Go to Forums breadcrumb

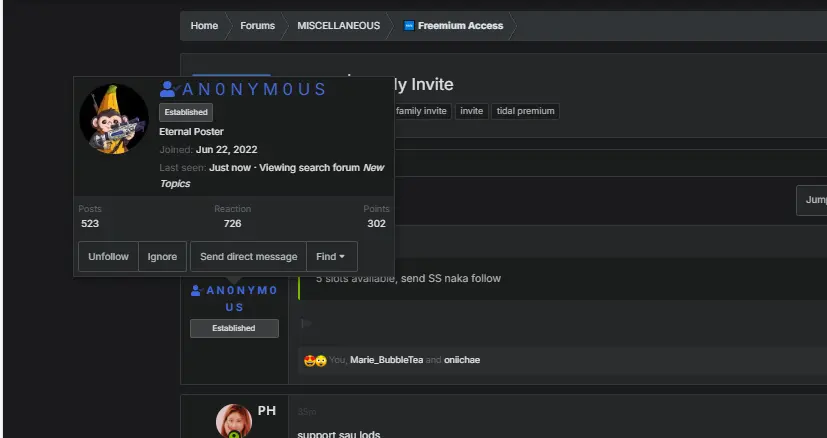click(257, 26)
